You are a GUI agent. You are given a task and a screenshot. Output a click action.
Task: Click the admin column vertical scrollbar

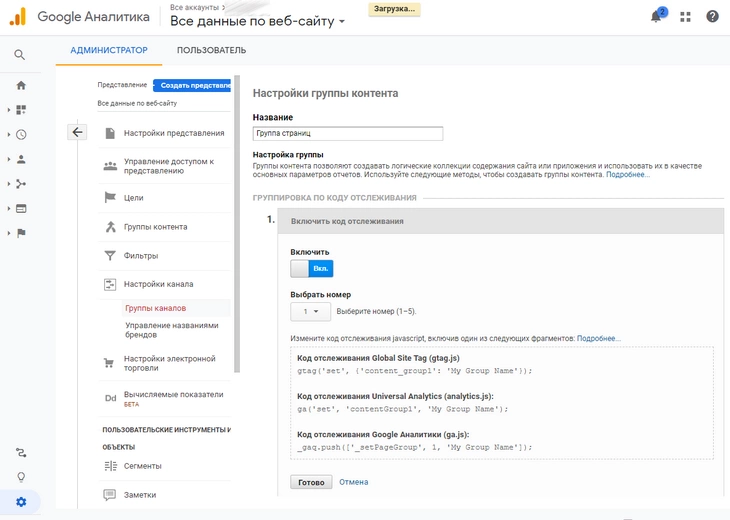237,223
